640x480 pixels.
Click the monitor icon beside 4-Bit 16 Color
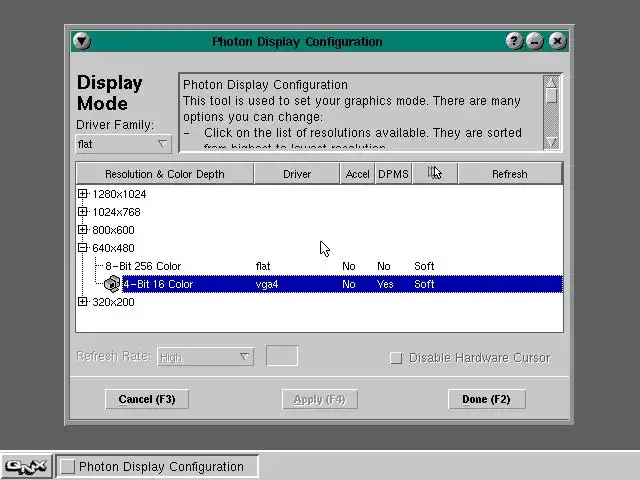[112, 284]
